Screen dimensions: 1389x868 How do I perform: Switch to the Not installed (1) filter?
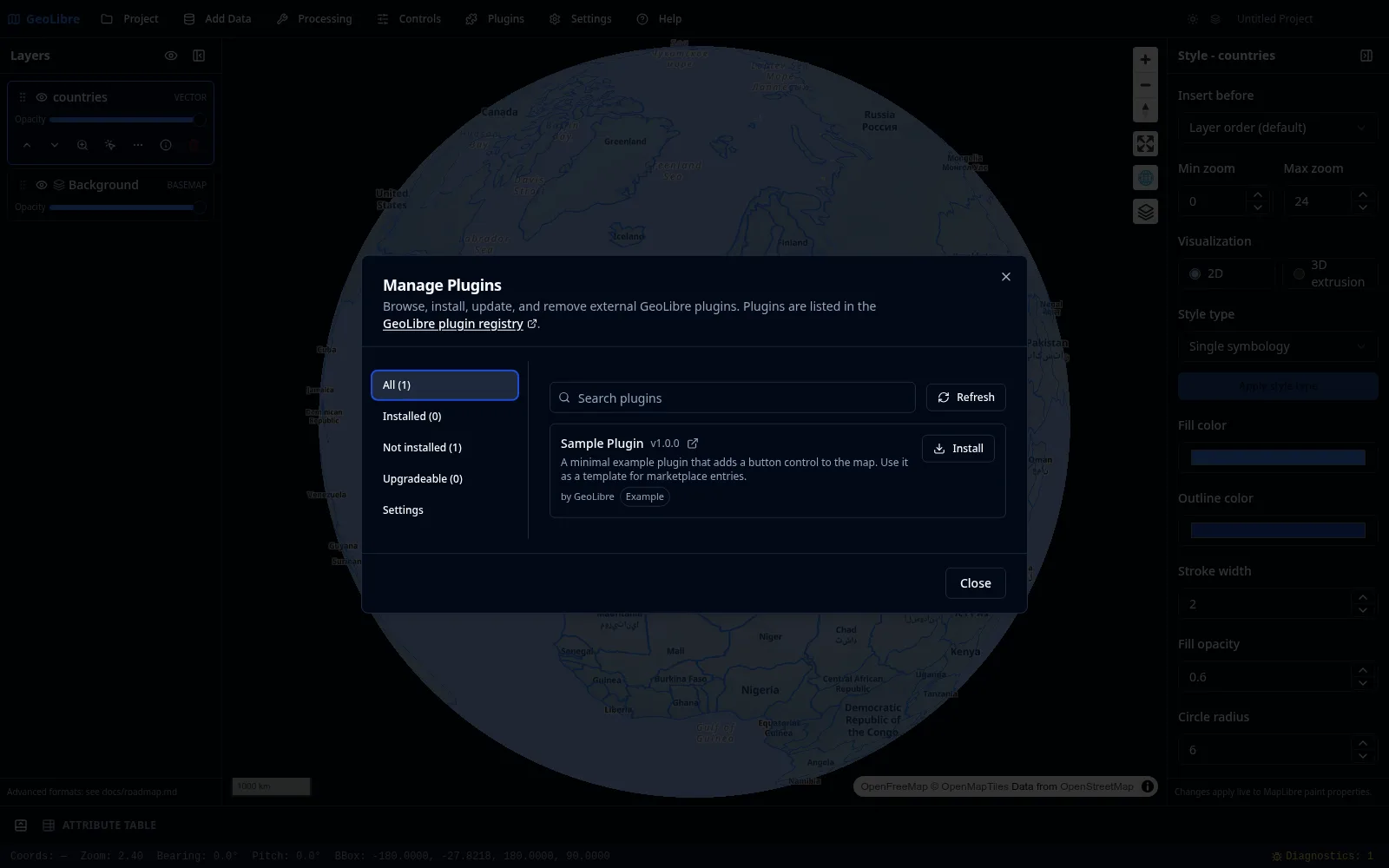tap(444, 448)
